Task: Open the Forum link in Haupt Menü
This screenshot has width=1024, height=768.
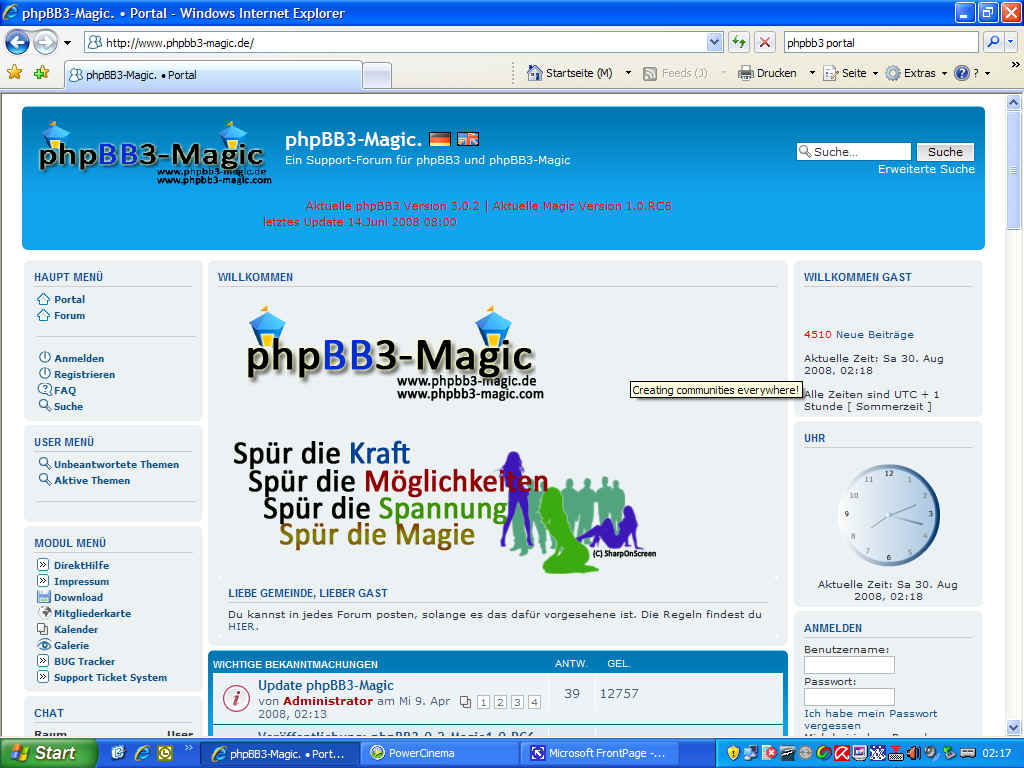Action: 69,315
